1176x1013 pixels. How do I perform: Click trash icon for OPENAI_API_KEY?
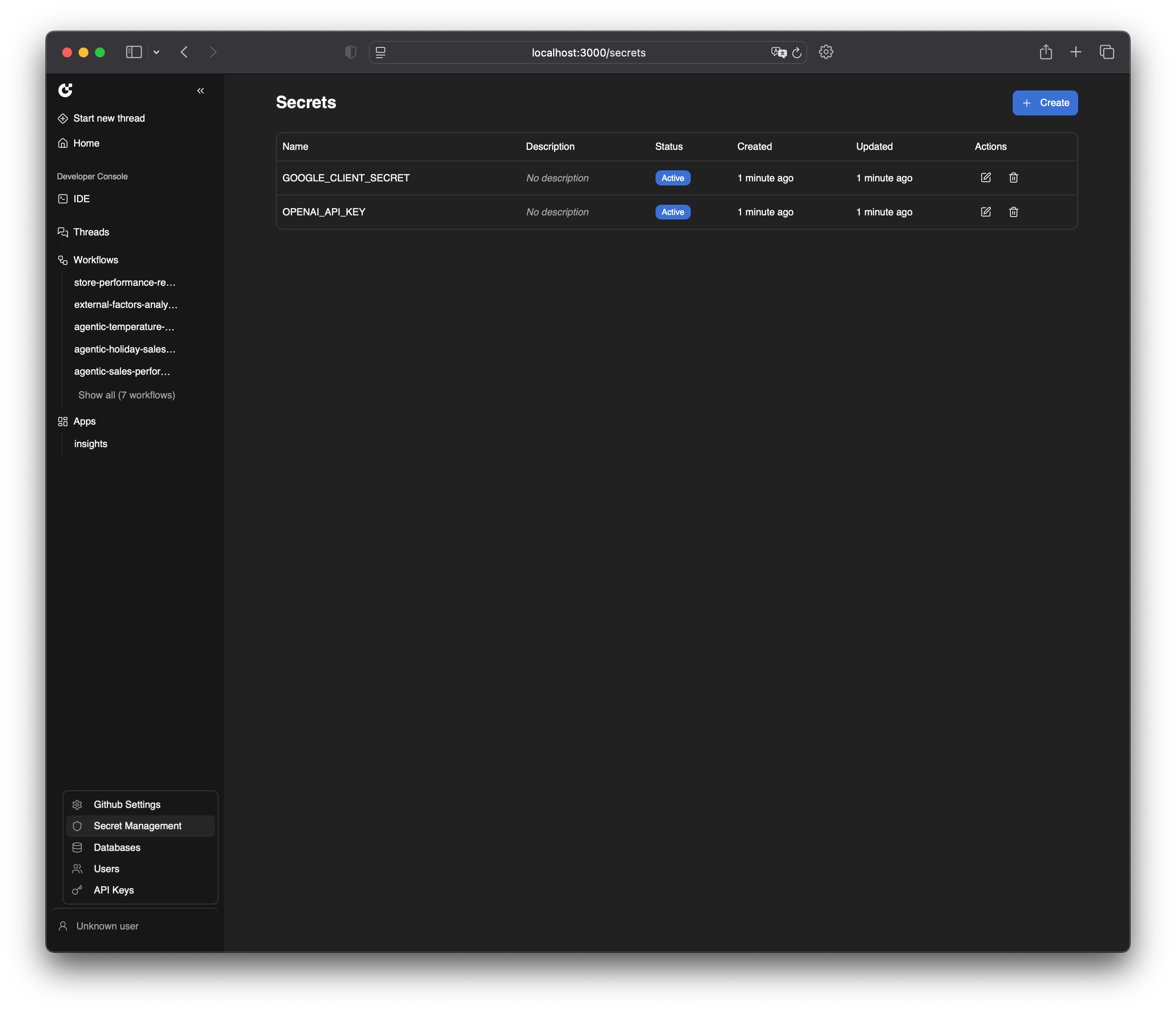pyautogui.click(x=1013, y=212)
